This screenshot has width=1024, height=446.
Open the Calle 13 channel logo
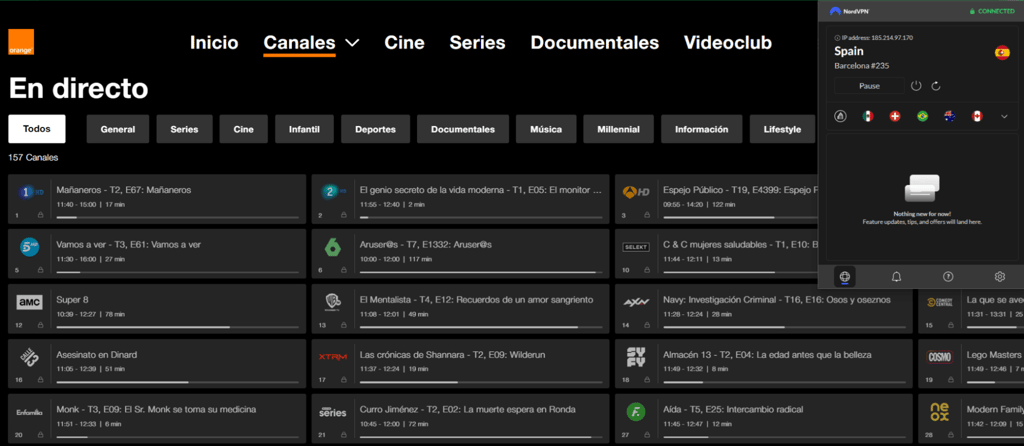pyautogui.click(x=29, y=357)
